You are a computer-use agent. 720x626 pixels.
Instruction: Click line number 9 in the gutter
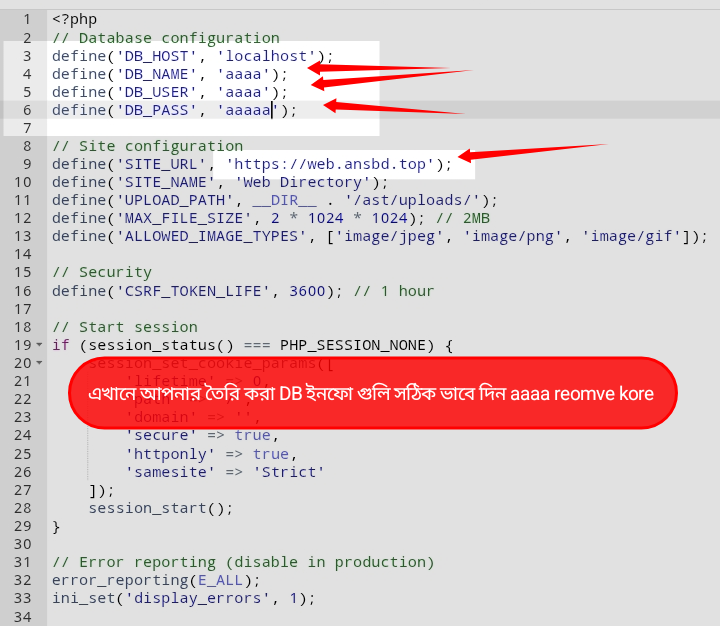coord(26,164)
